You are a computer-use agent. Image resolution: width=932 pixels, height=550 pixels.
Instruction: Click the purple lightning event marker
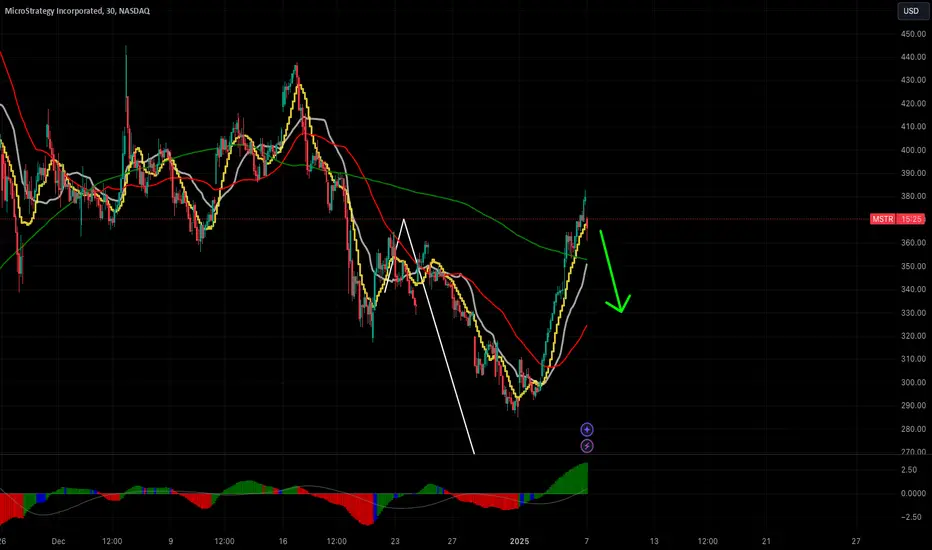pyautogui.click(x=587, y=446)
